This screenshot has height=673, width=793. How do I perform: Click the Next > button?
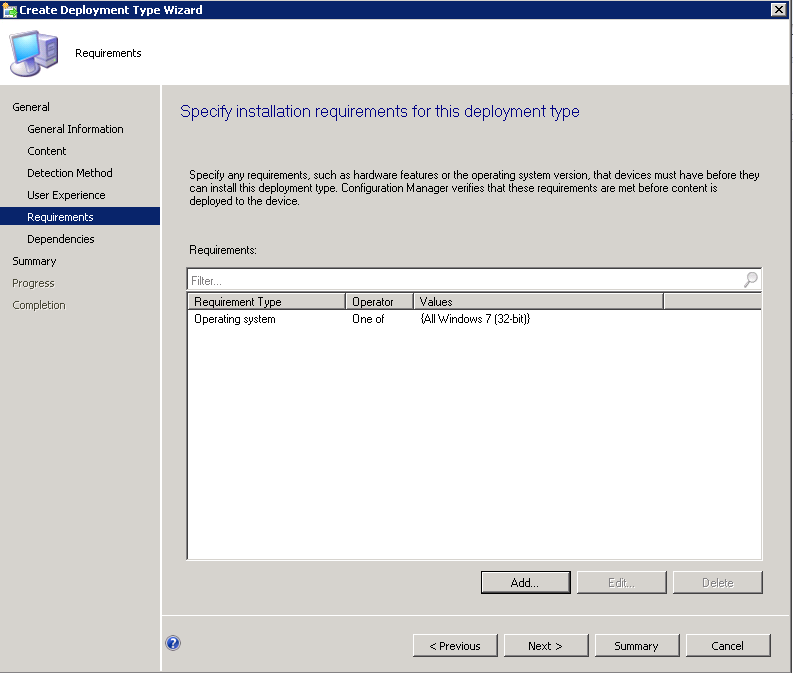click(x=545, y=646)
